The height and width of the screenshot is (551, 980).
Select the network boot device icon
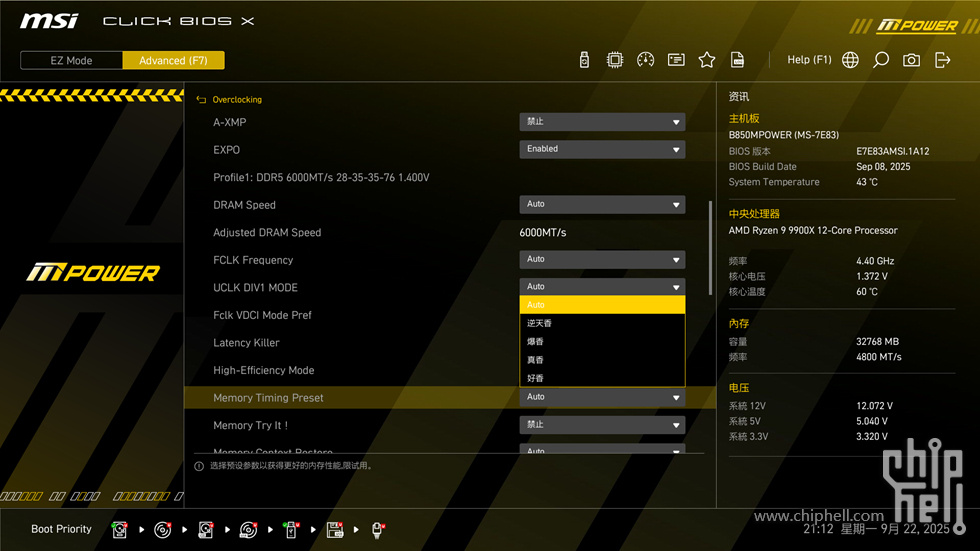click(378, 530)
